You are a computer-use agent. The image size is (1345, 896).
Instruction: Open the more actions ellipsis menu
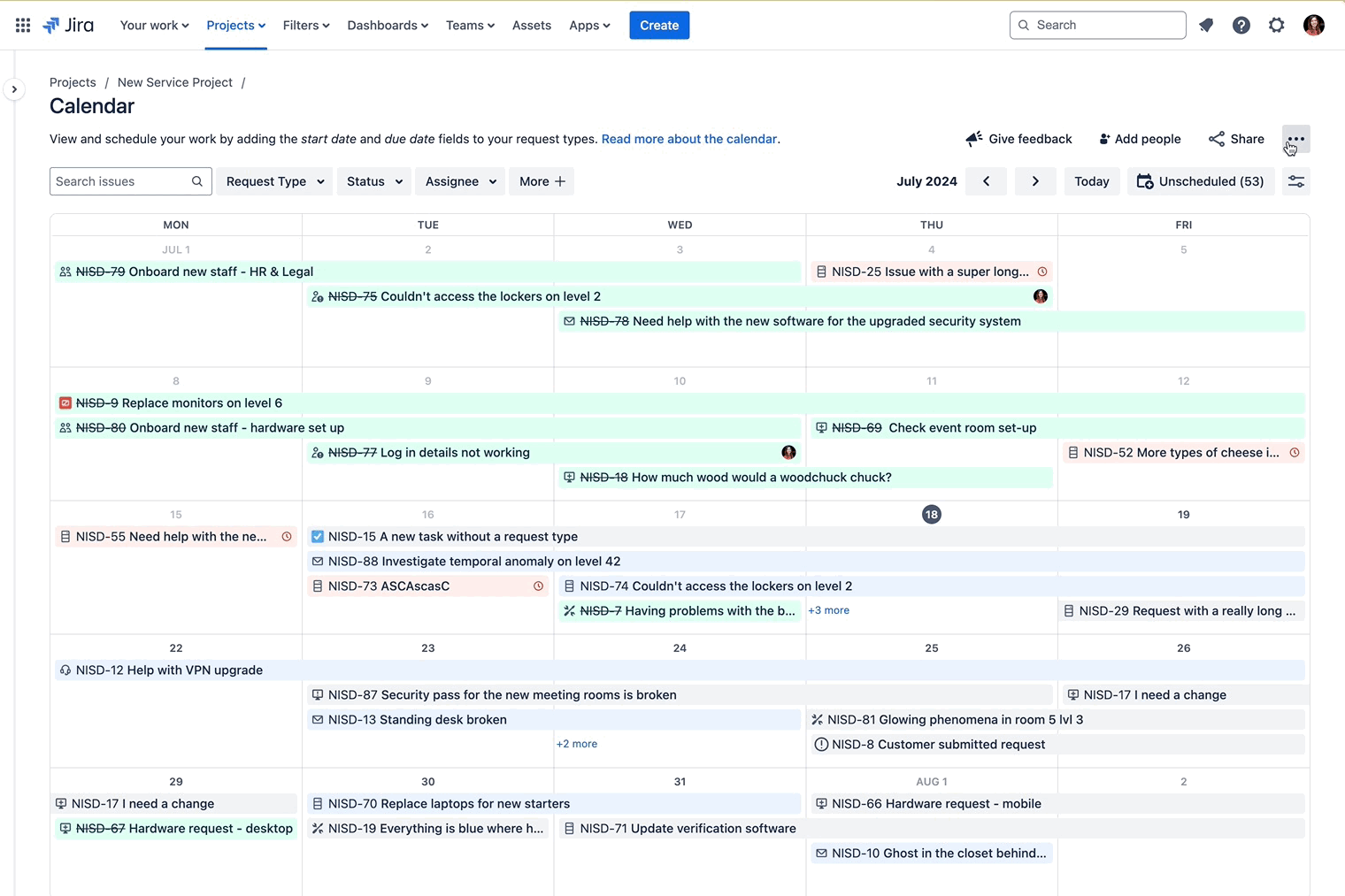click(x=1296, y=138)
